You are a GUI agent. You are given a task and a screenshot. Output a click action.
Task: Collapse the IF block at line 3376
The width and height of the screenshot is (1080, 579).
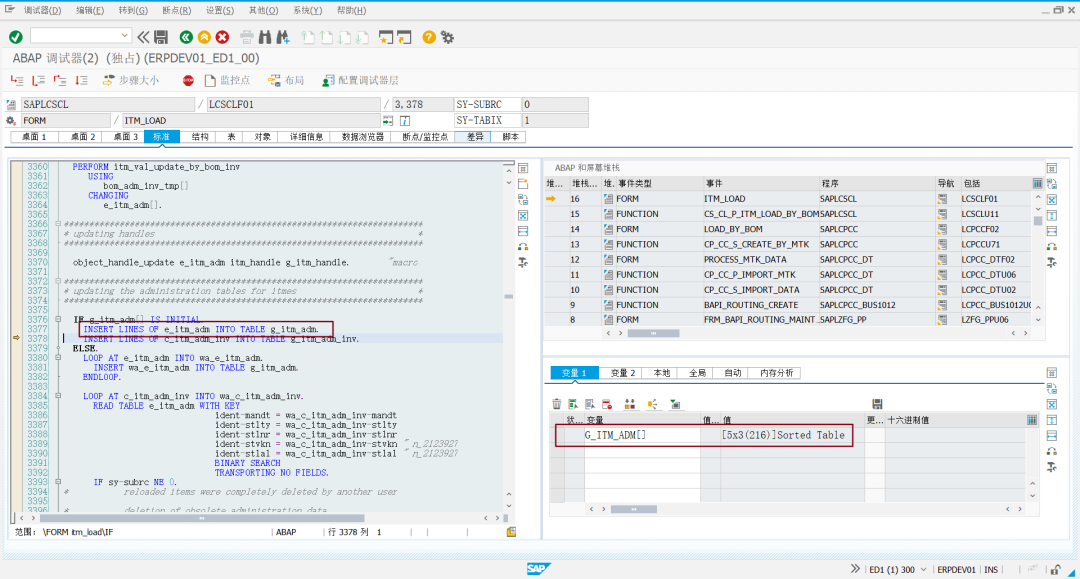tap(58, 319)
